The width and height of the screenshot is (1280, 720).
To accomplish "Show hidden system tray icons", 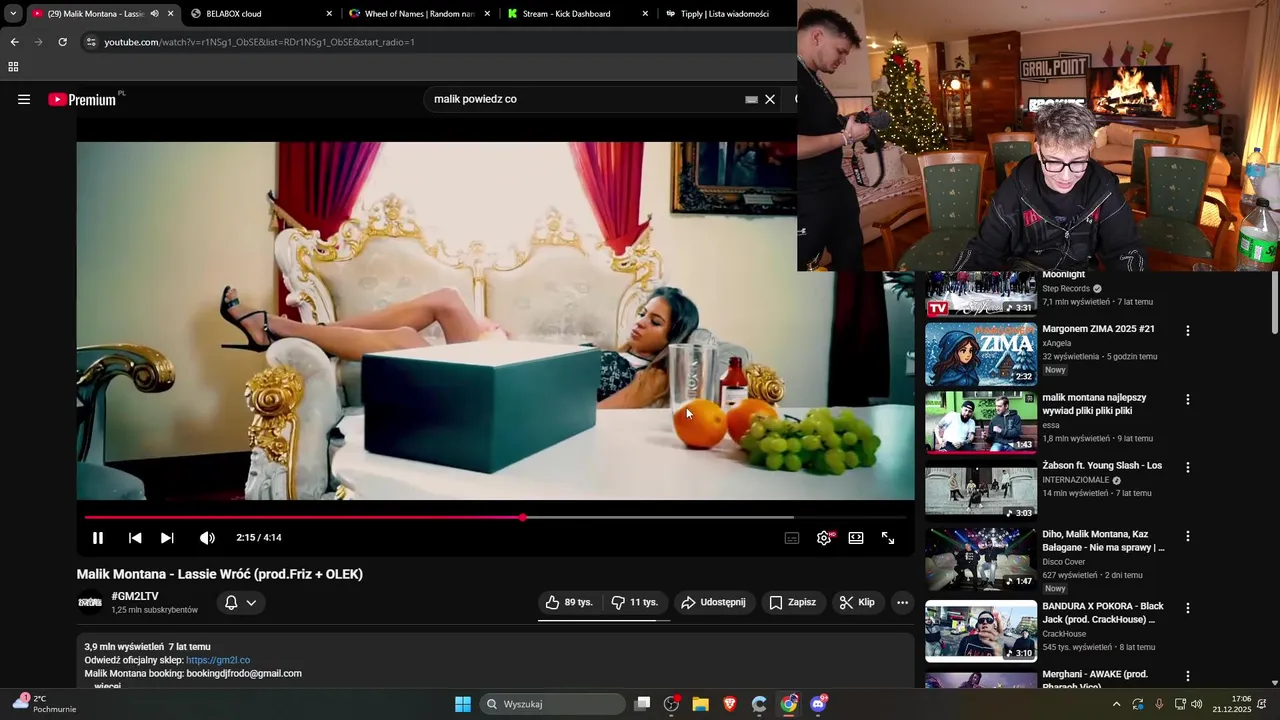I will pos(1116,704).
